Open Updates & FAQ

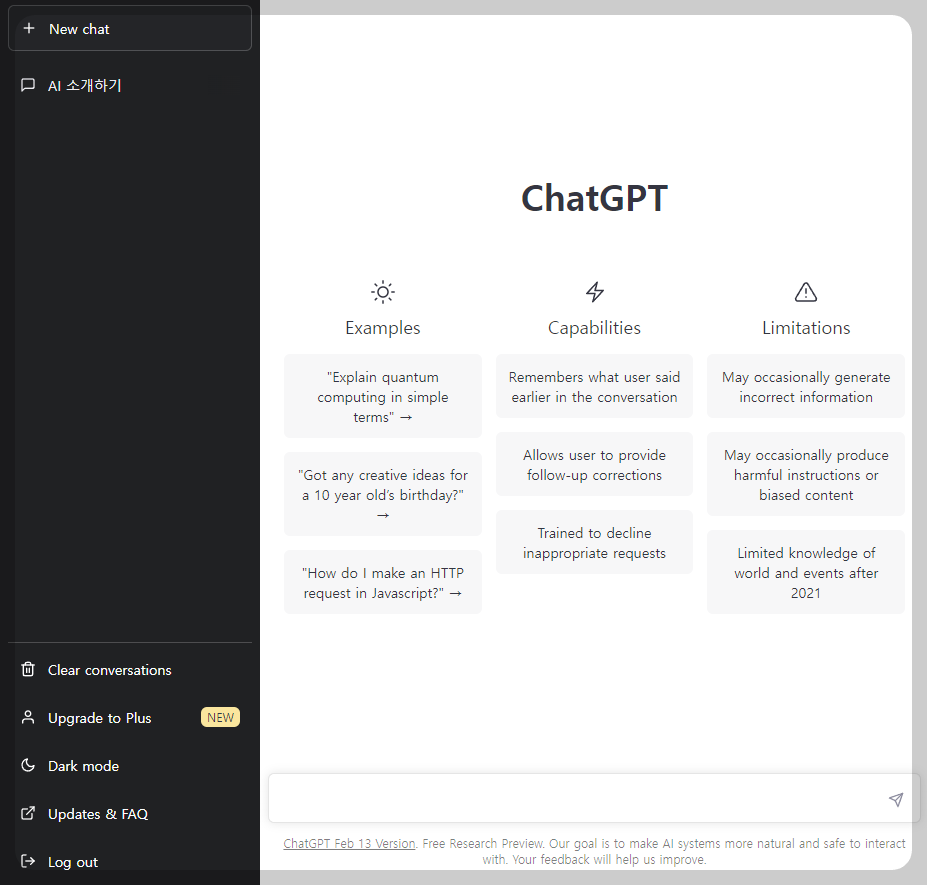(130, 814)
